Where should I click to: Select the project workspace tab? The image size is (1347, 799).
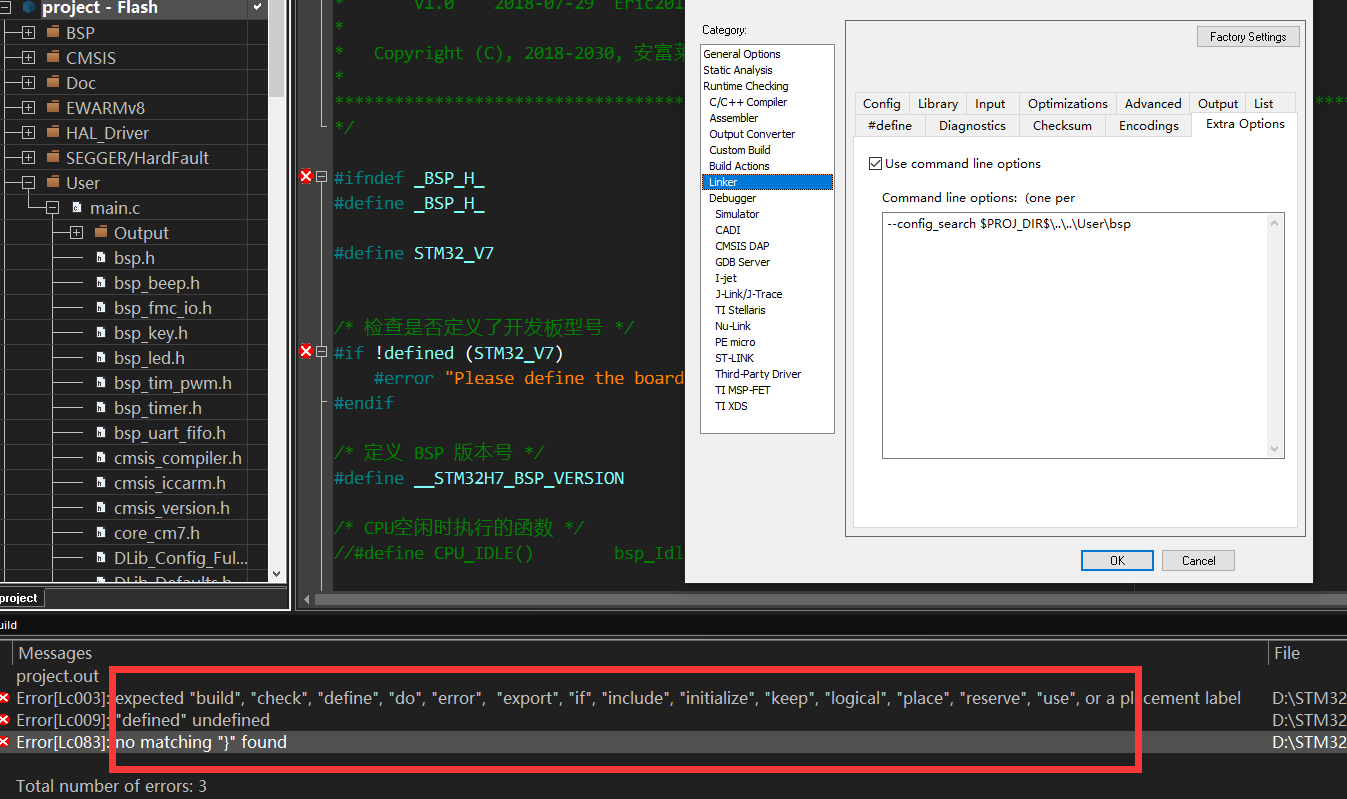20,598
